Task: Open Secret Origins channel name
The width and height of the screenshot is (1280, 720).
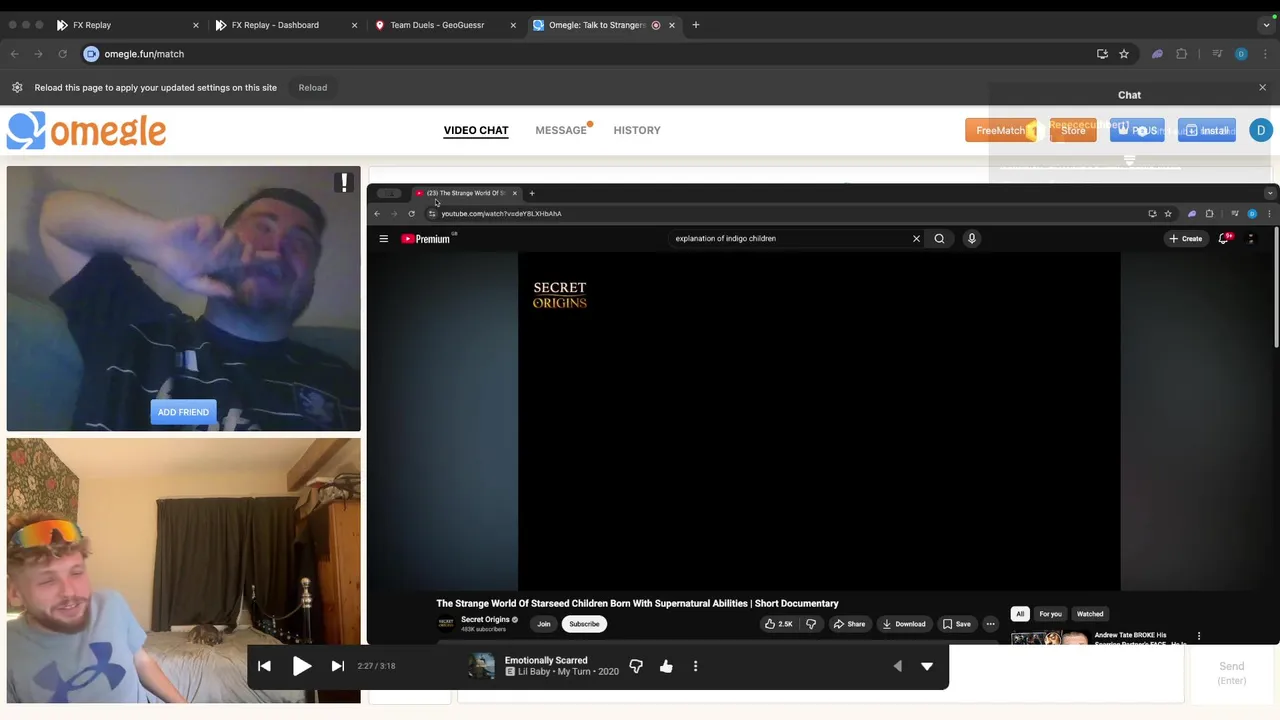Action: [485, 619]
